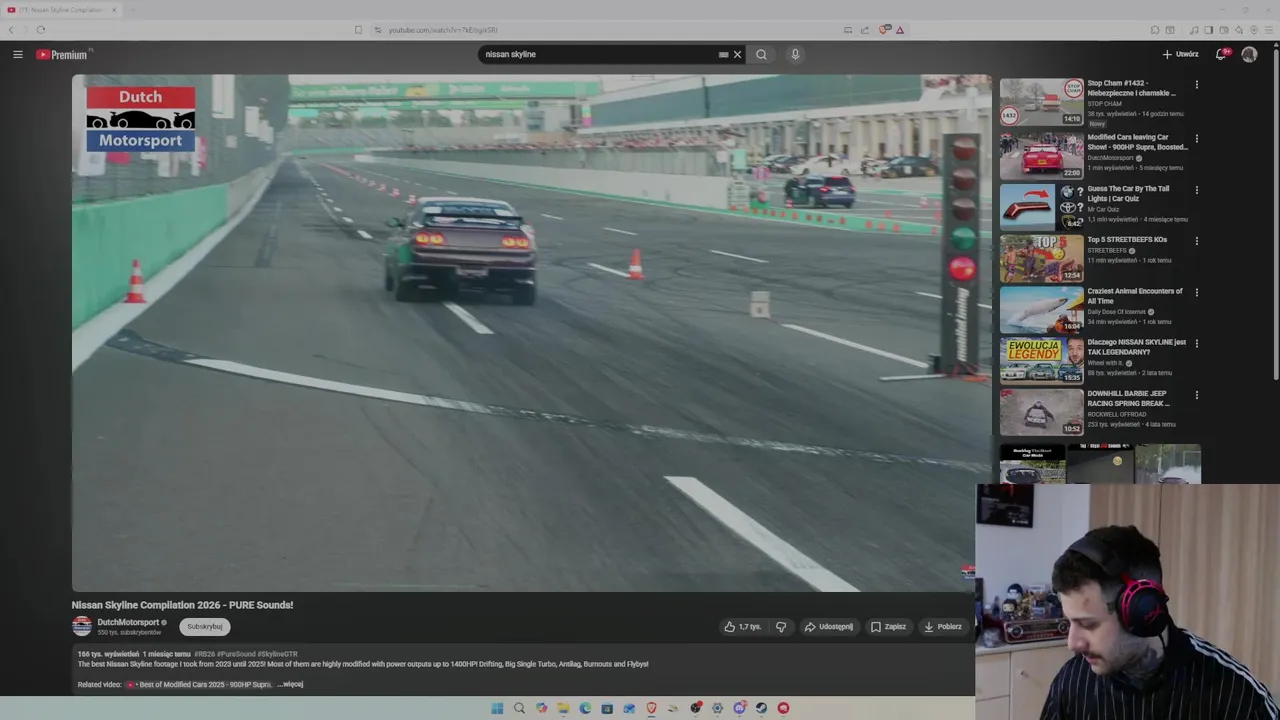Open Brave Shields lion icon
Viewport: 1280px width, 720px height.
click(884, 30)
